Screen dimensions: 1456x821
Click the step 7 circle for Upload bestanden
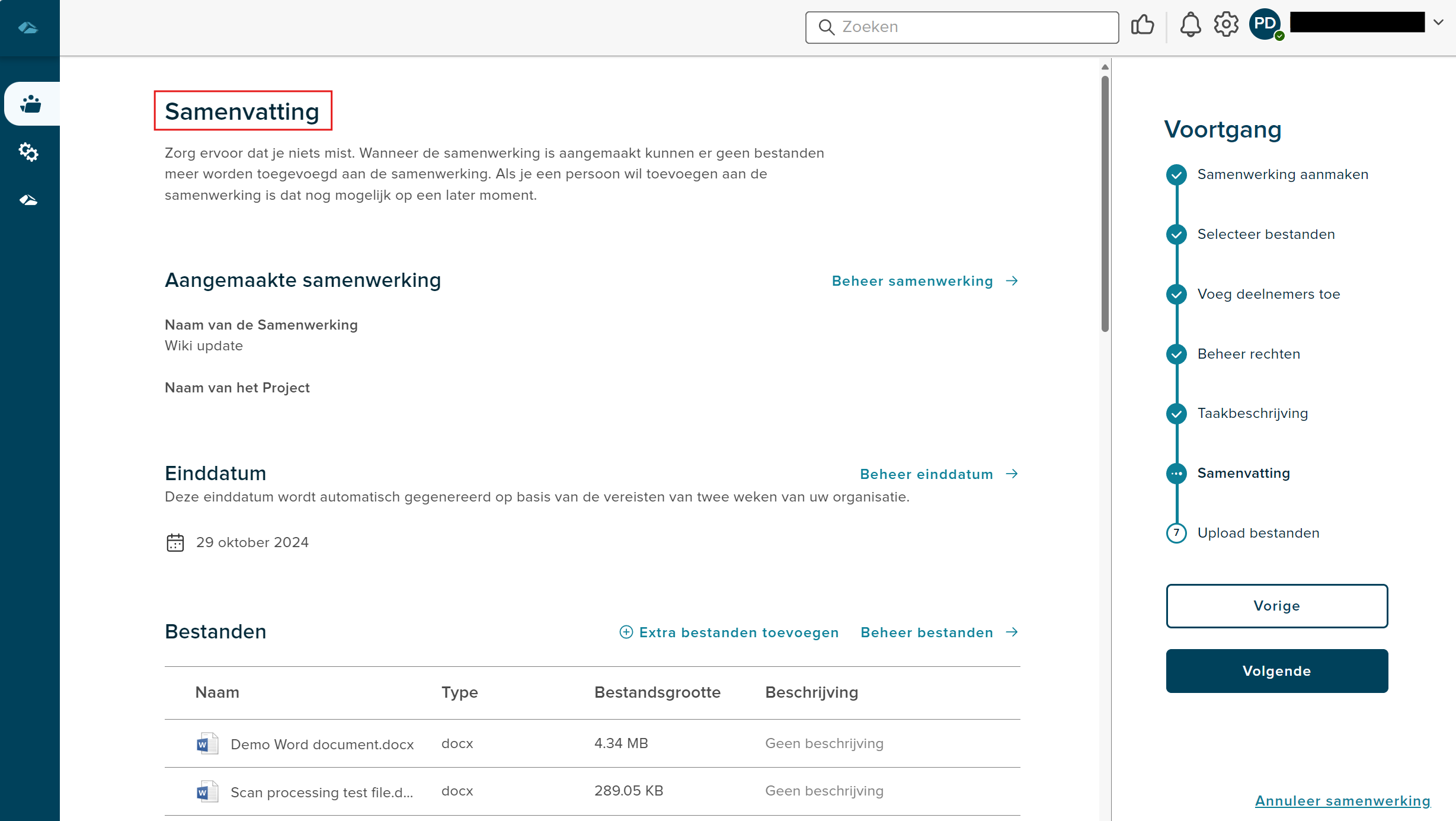tap(1176, 533)
